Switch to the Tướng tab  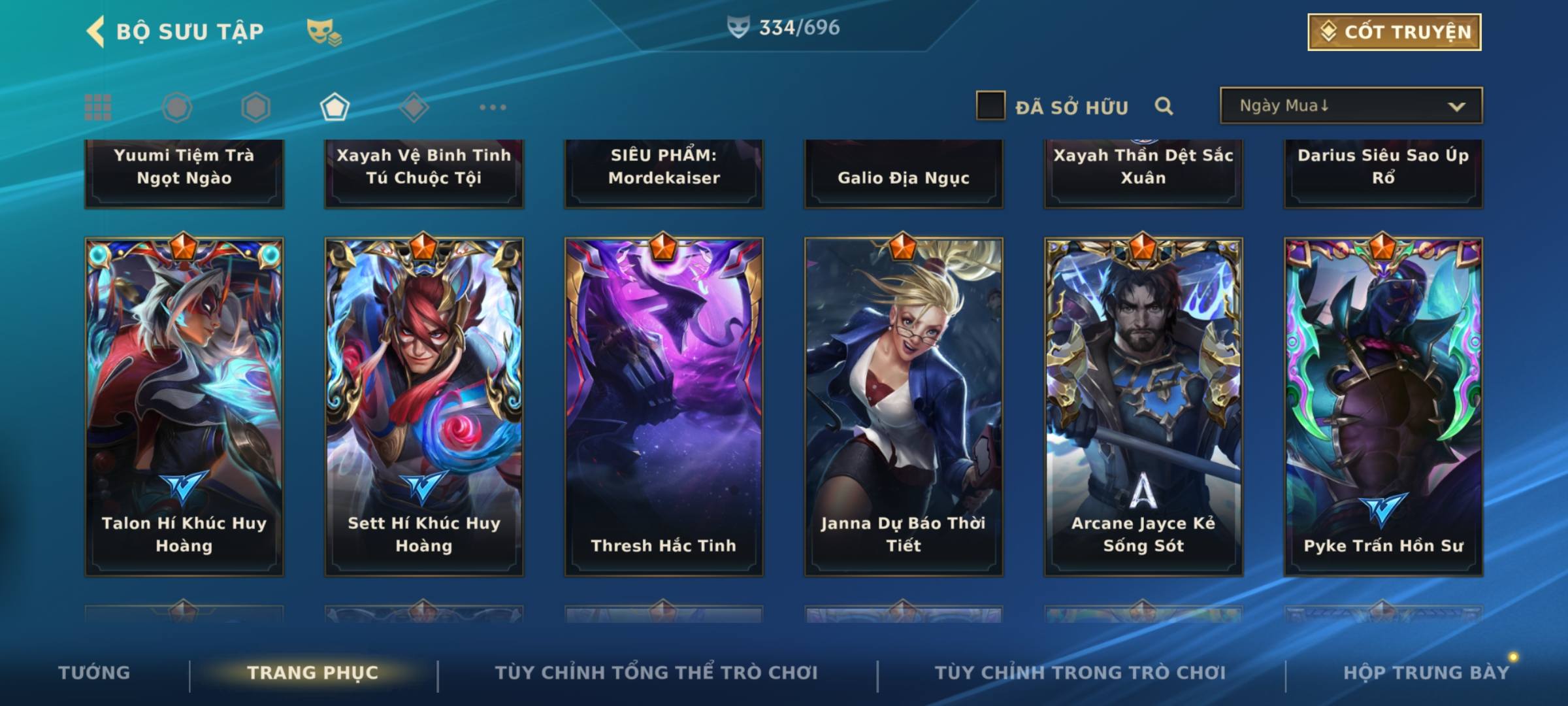click(94, 672)
